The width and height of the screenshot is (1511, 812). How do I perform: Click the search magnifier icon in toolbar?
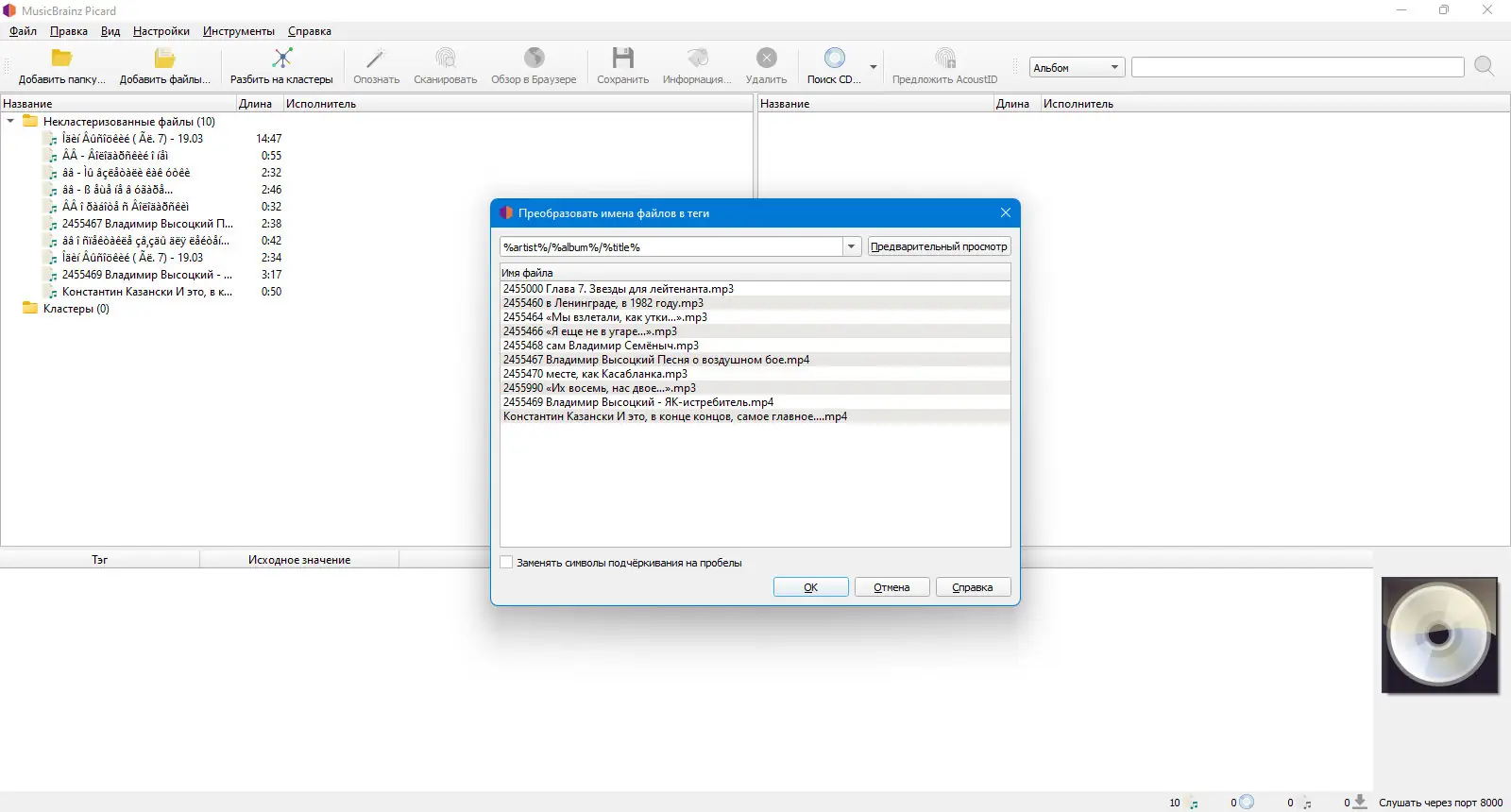pos(1485,66)
